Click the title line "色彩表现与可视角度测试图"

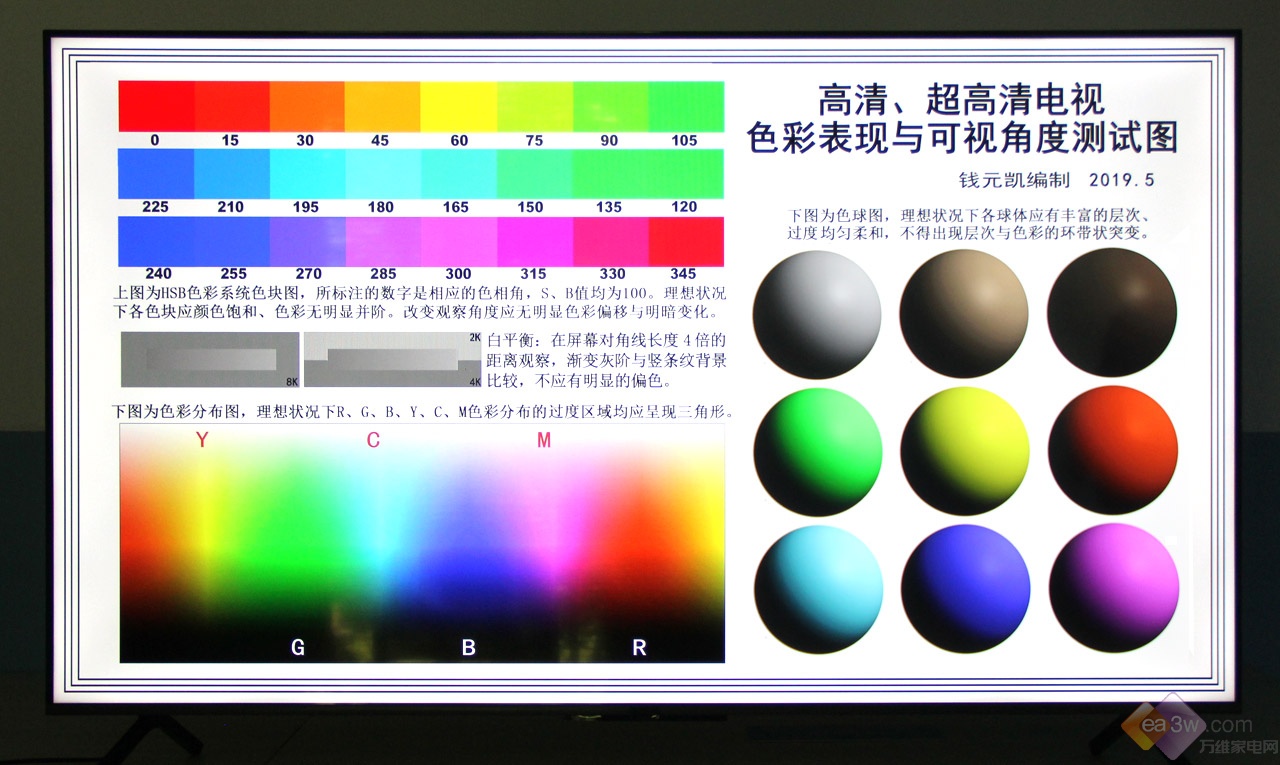click(x=962, y=138)
